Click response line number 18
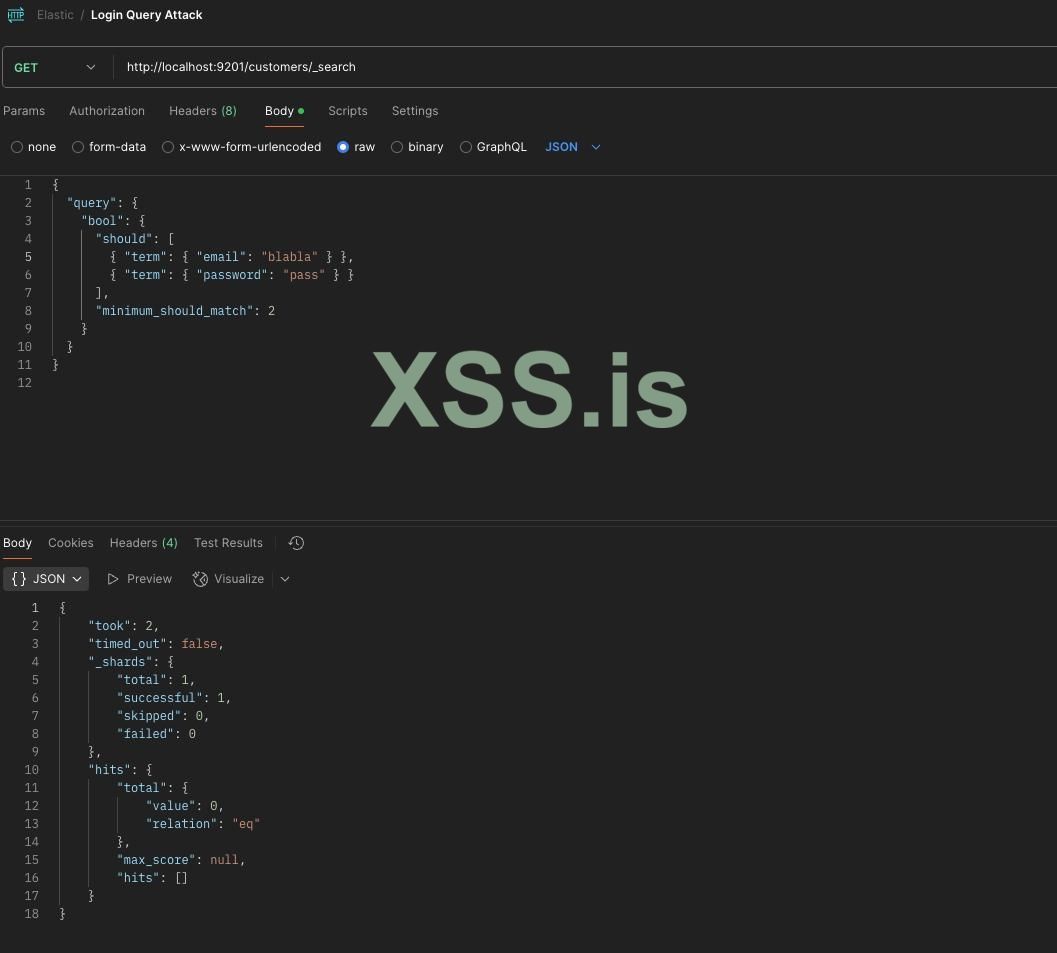The height and width of the screenshot is (953, 1057). 32,915
